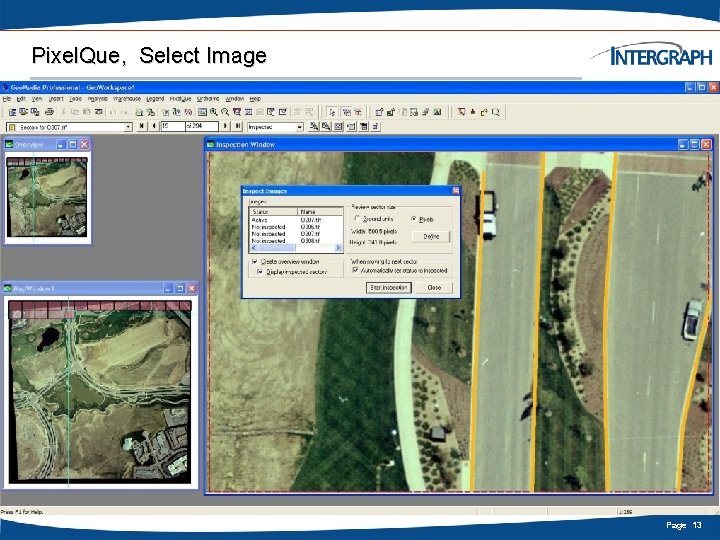Open the Inspected status dropdown

300,127
